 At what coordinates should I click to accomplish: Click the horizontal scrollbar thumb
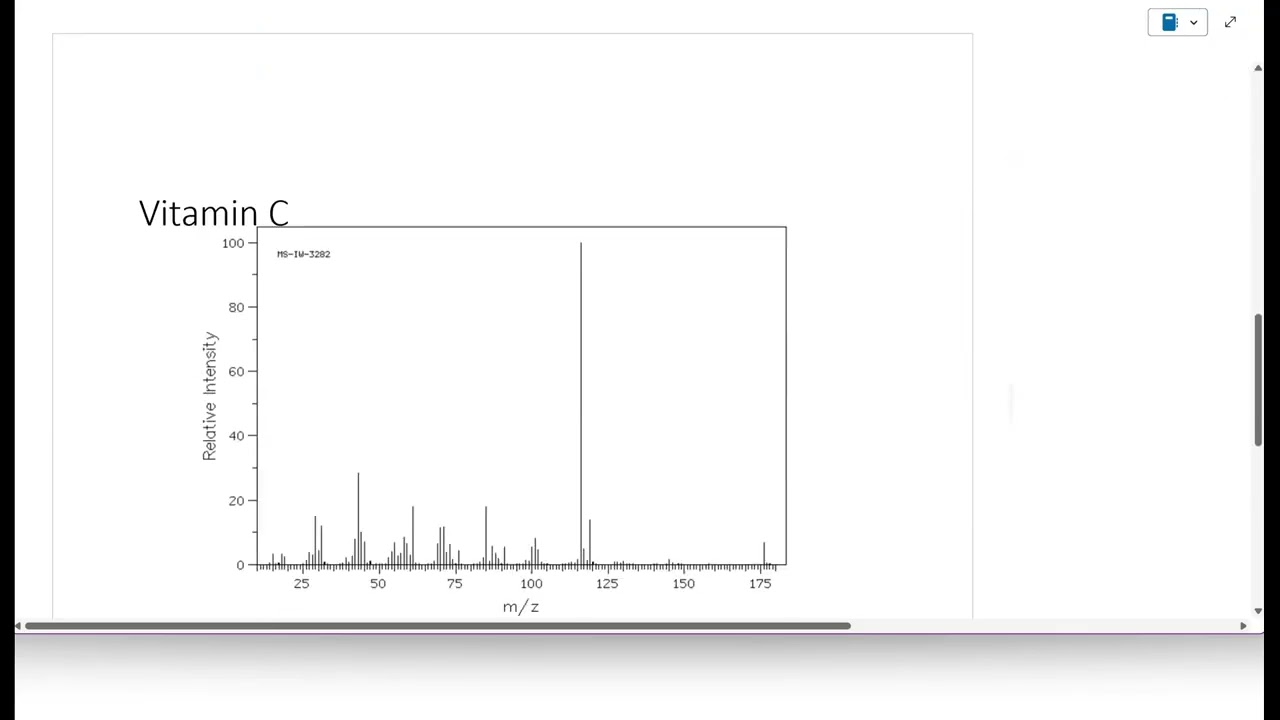coord(438,626)
